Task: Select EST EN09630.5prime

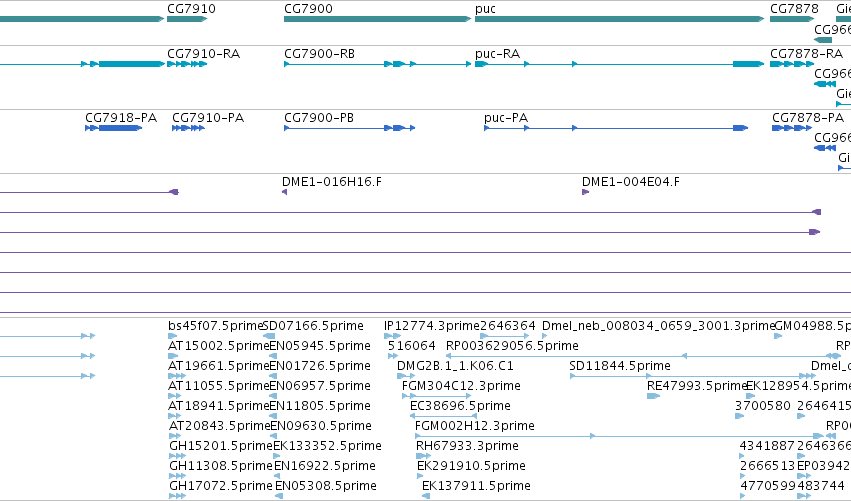Action: (x=321, y=426)
